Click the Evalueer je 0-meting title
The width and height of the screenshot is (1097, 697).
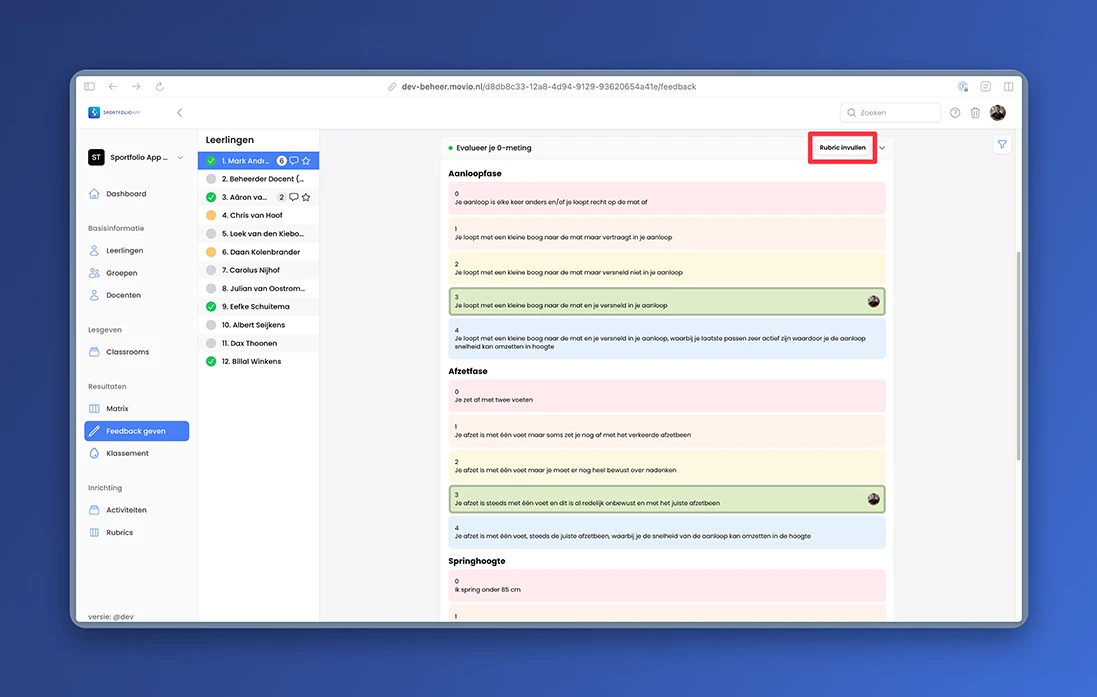tap(493, 148)
